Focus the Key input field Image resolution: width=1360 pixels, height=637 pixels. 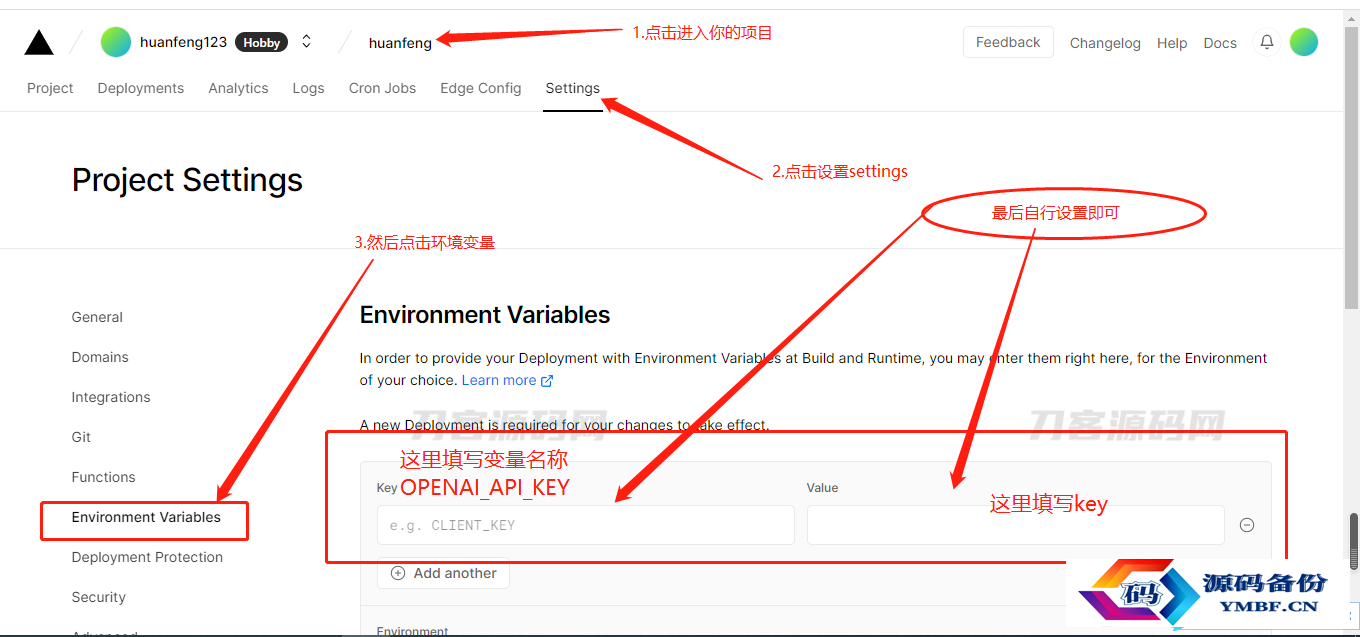pyautogui.click(x=586, y=525)
